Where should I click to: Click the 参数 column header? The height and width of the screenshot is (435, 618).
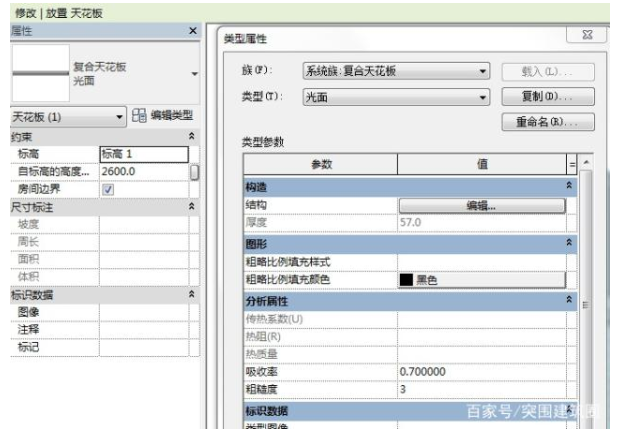(x=321, y=164)
